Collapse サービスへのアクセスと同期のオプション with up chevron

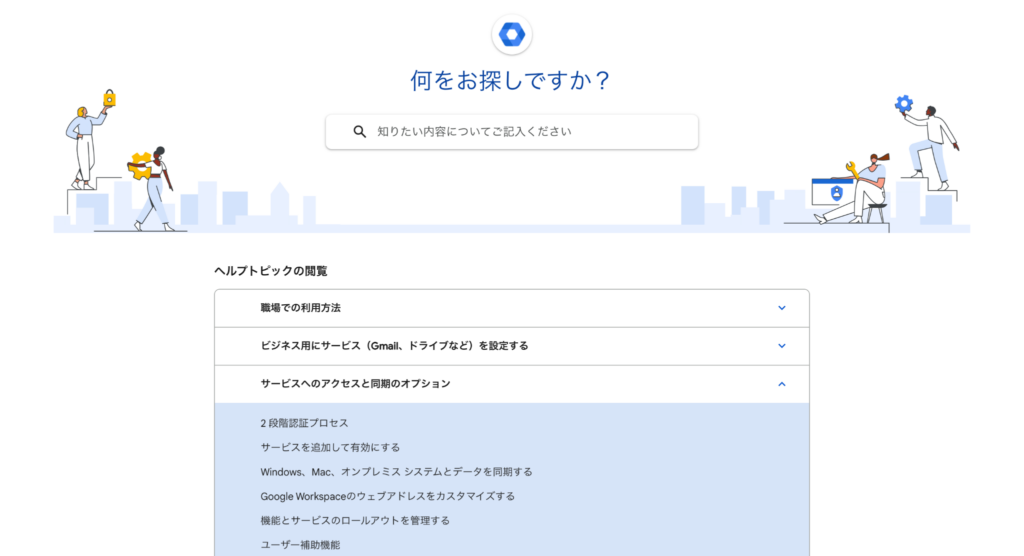tap(782, 384)
